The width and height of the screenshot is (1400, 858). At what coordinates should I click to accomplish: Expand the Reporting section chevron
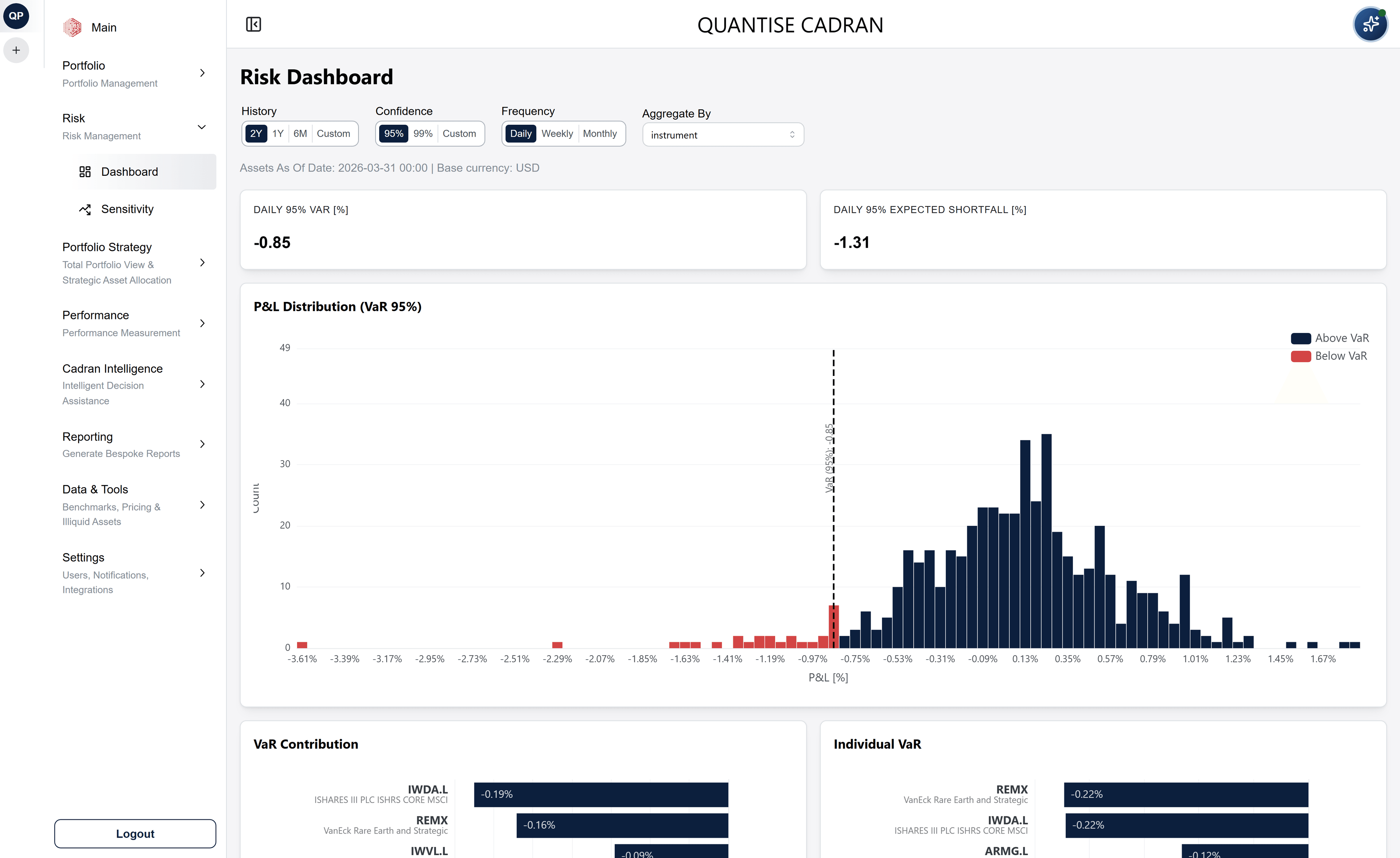coord(202,444)
